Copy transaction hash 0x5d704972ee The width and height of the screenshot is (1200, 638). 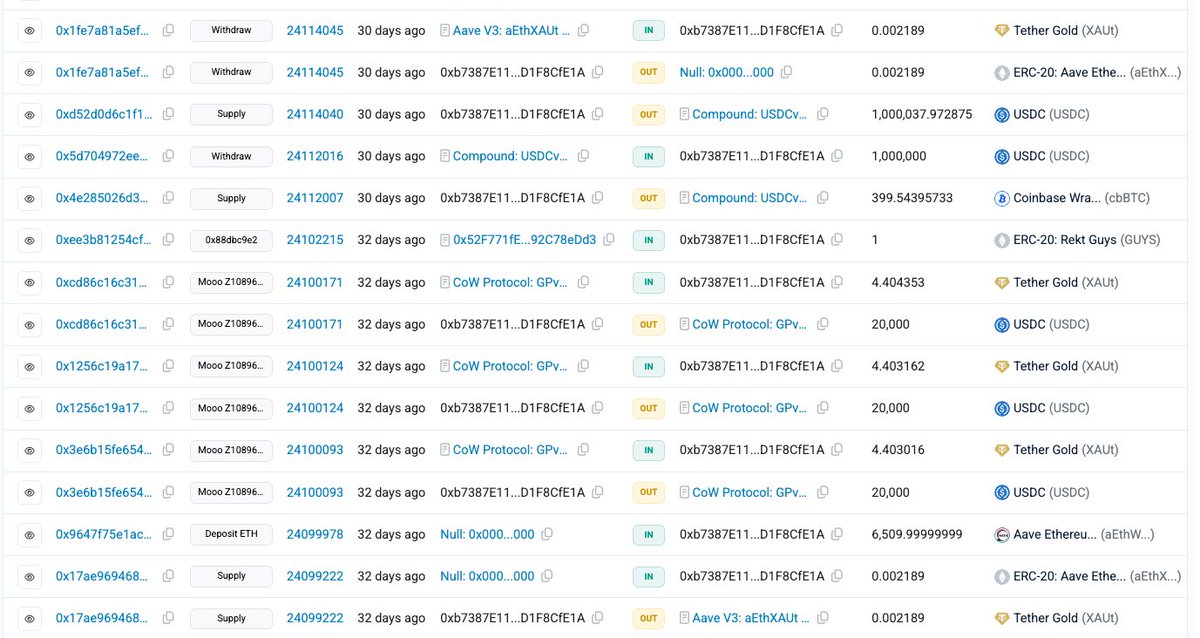[168, 157]
